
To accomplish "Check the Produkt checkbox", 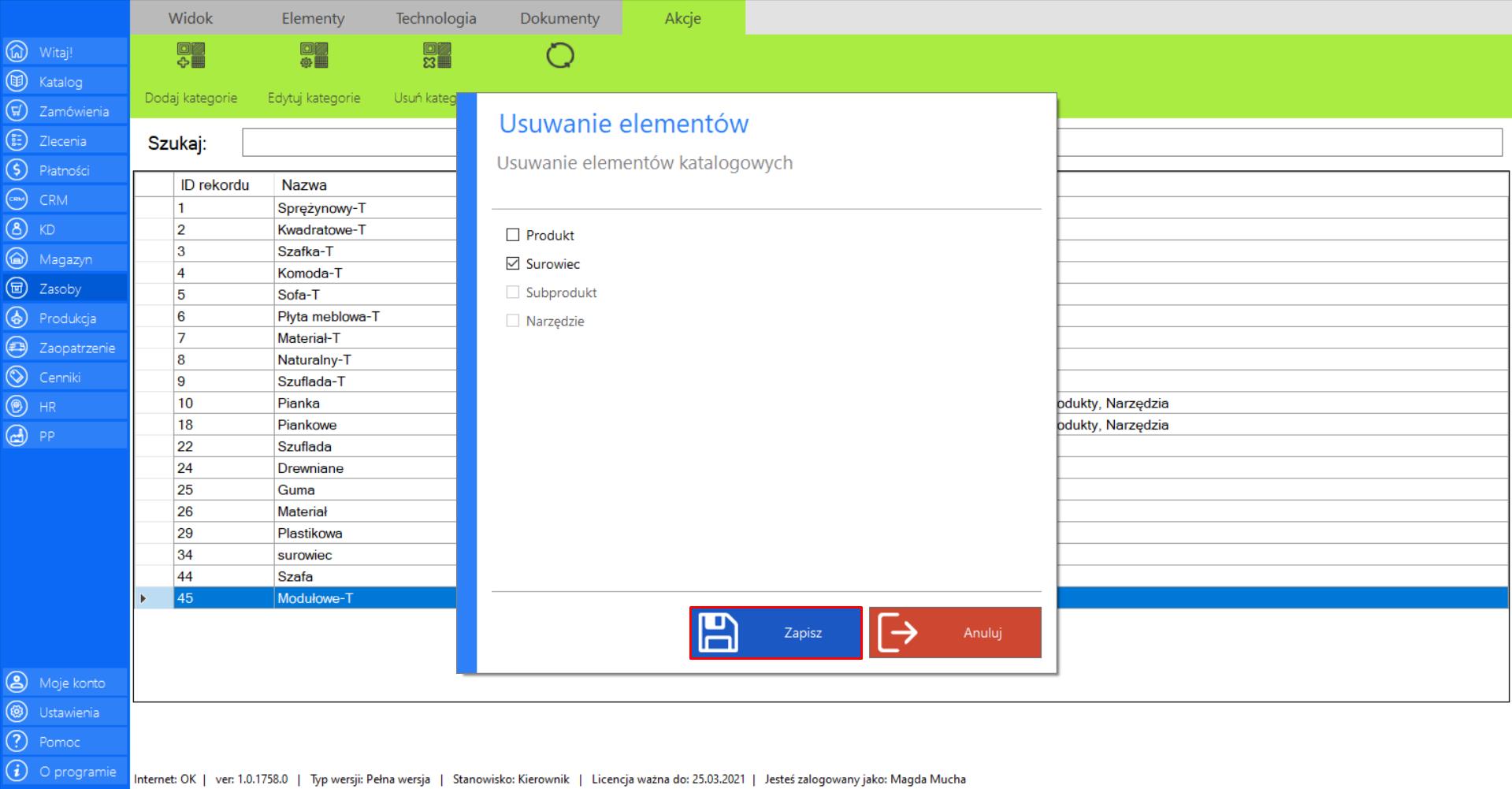I will pos(513,235).
